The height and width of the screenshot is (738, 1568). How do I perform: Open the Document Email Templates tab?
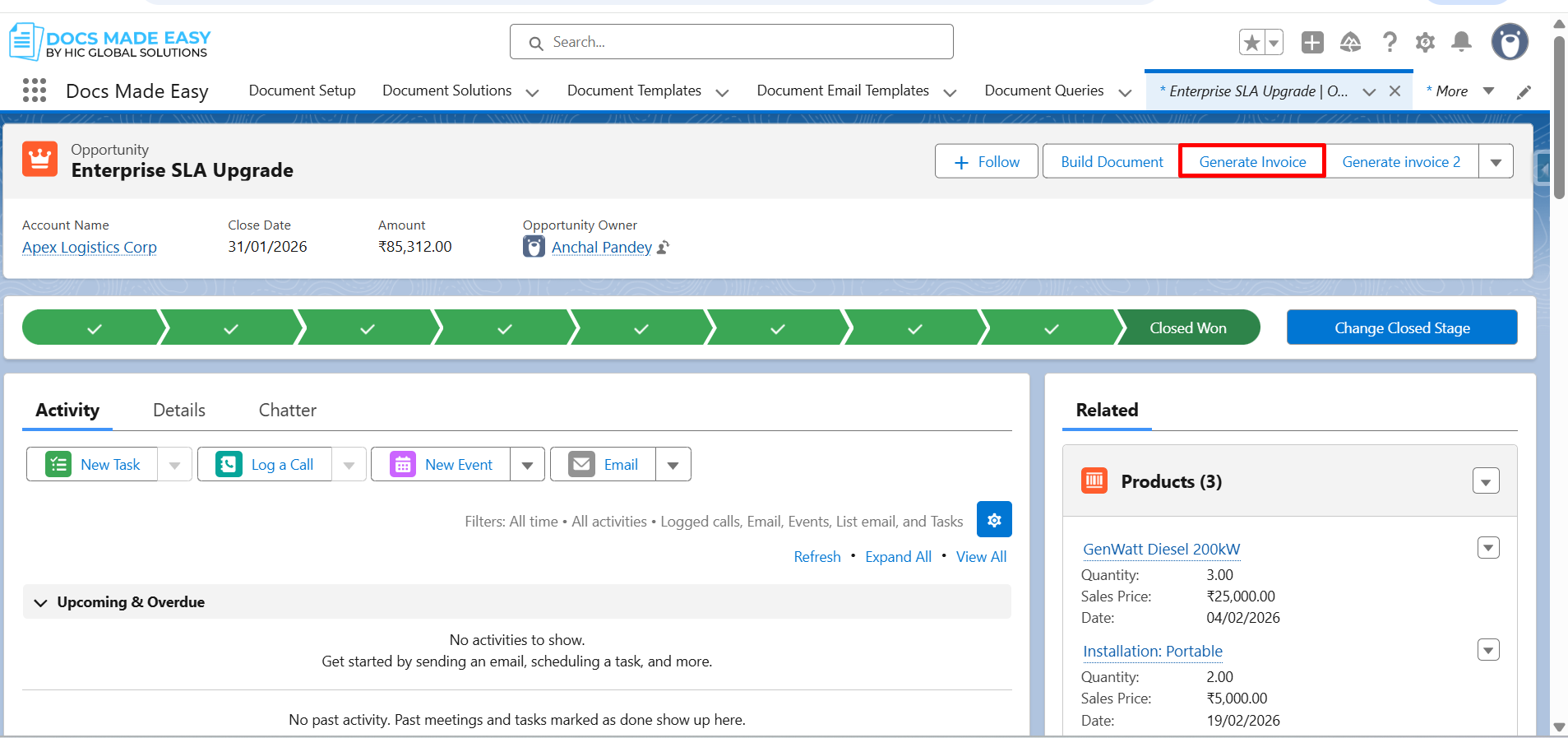[843, 91]
